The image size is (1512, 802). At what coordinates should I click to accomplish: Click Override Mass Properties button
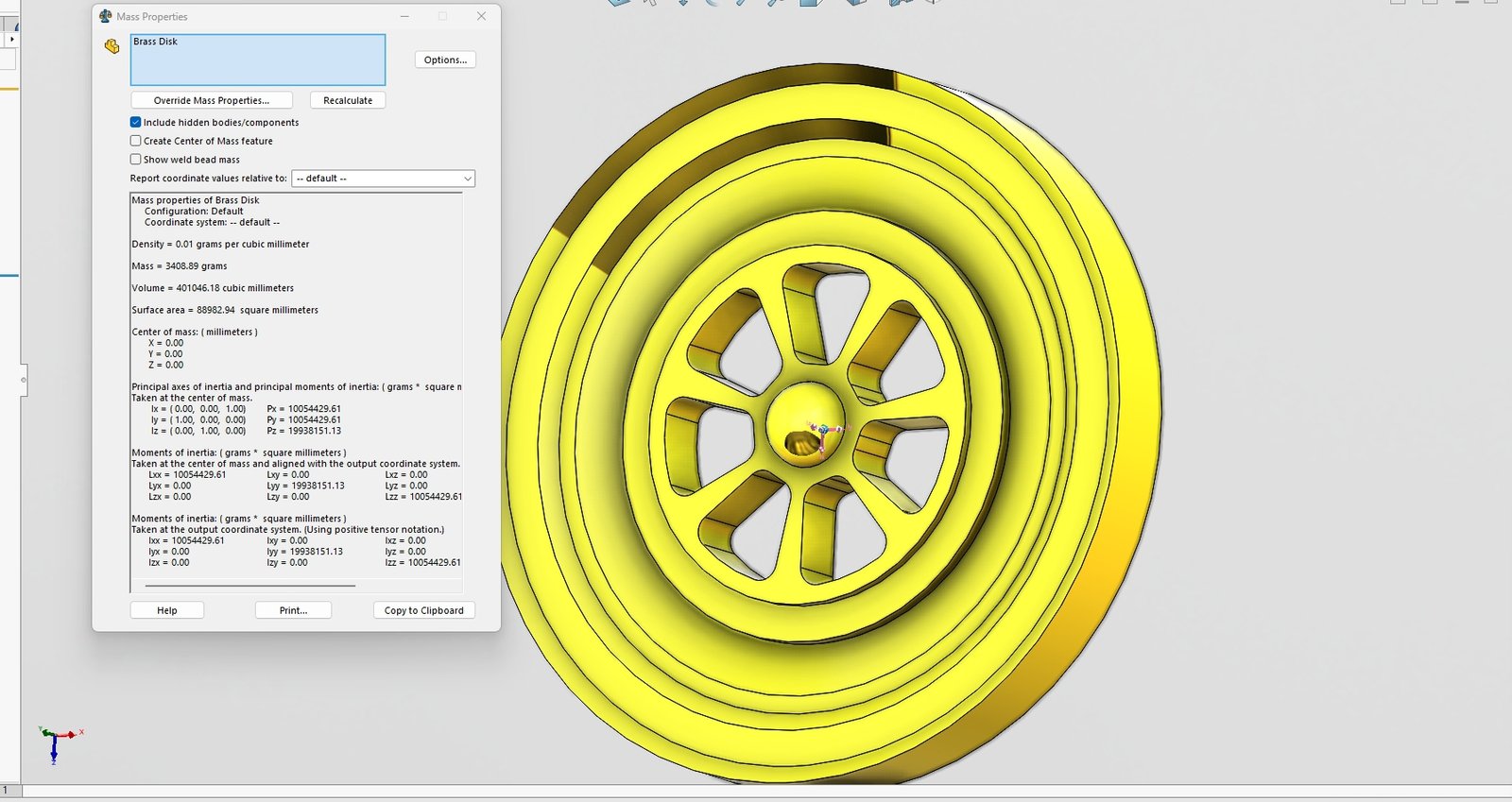click(211, 100)
